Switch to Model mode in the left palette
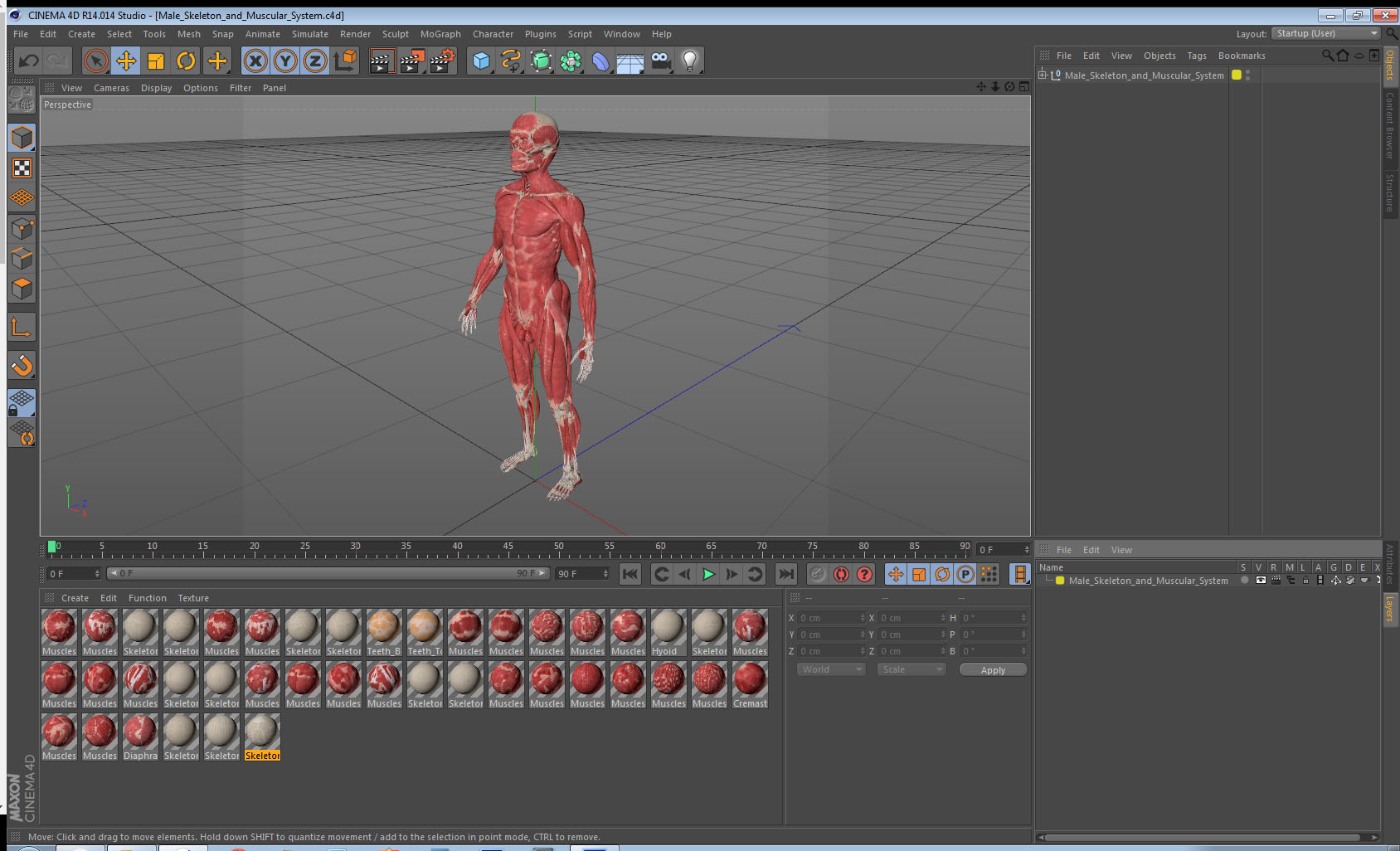 pos(22,138)
